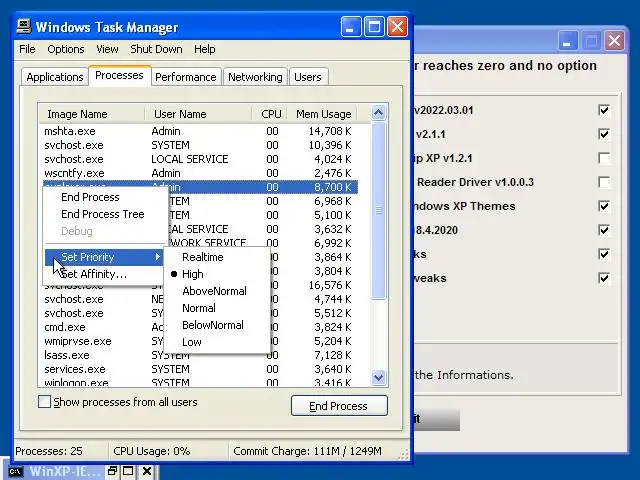Select the wscntfy.exe process row
The width and height of the screenshot is (640, 480).
click(200, 173)
